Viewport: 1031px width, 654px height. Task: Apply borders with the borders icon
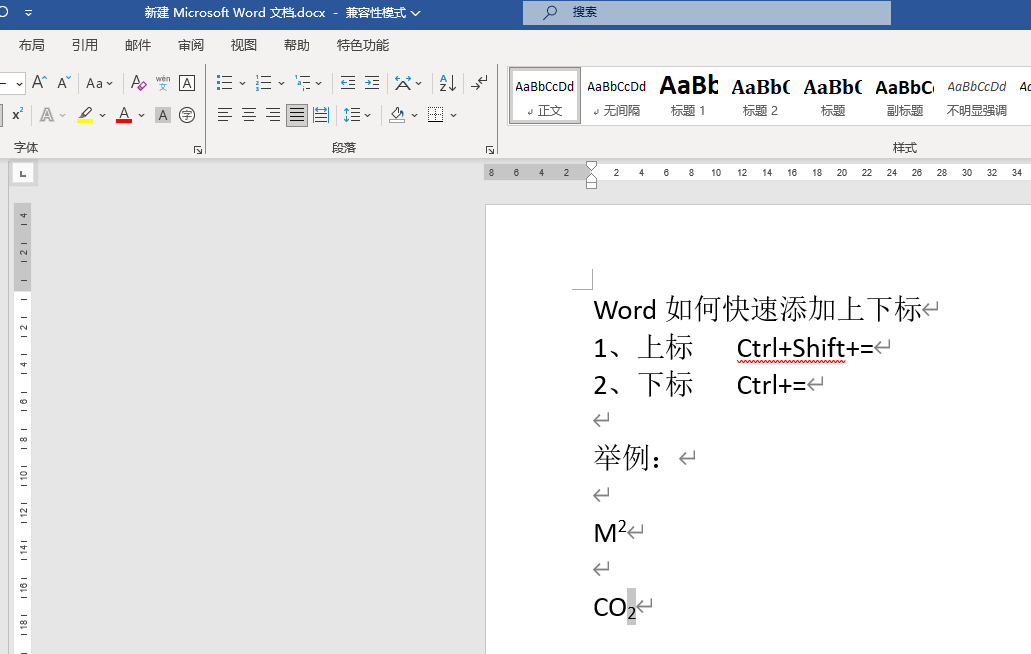(435, 115)
